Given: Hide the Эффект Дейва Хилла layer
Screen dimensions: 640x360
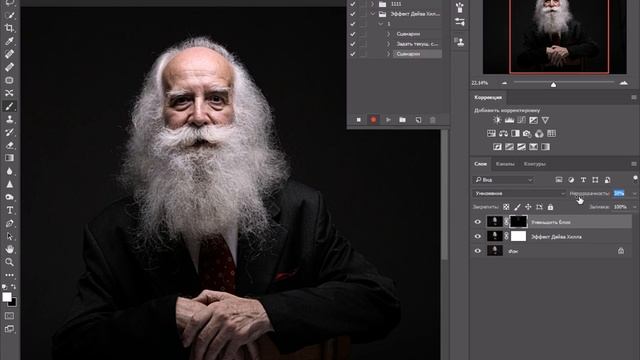Looking at the screenshot, I should 478,236.
